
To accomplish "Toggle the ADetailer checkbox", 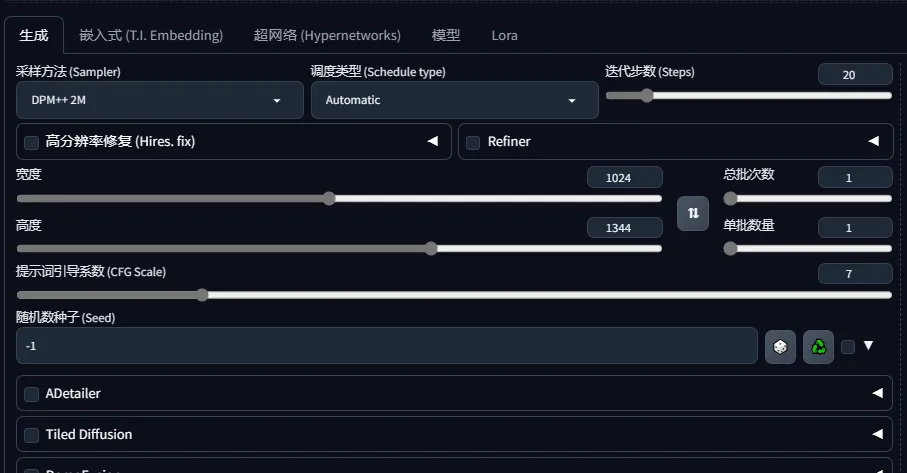I will [32, 394].
